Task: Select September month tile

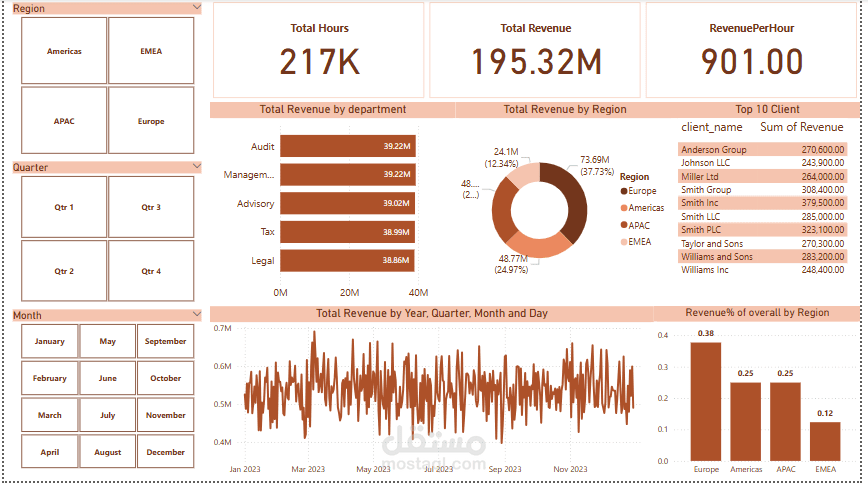Action: click(x=166, y=341)
